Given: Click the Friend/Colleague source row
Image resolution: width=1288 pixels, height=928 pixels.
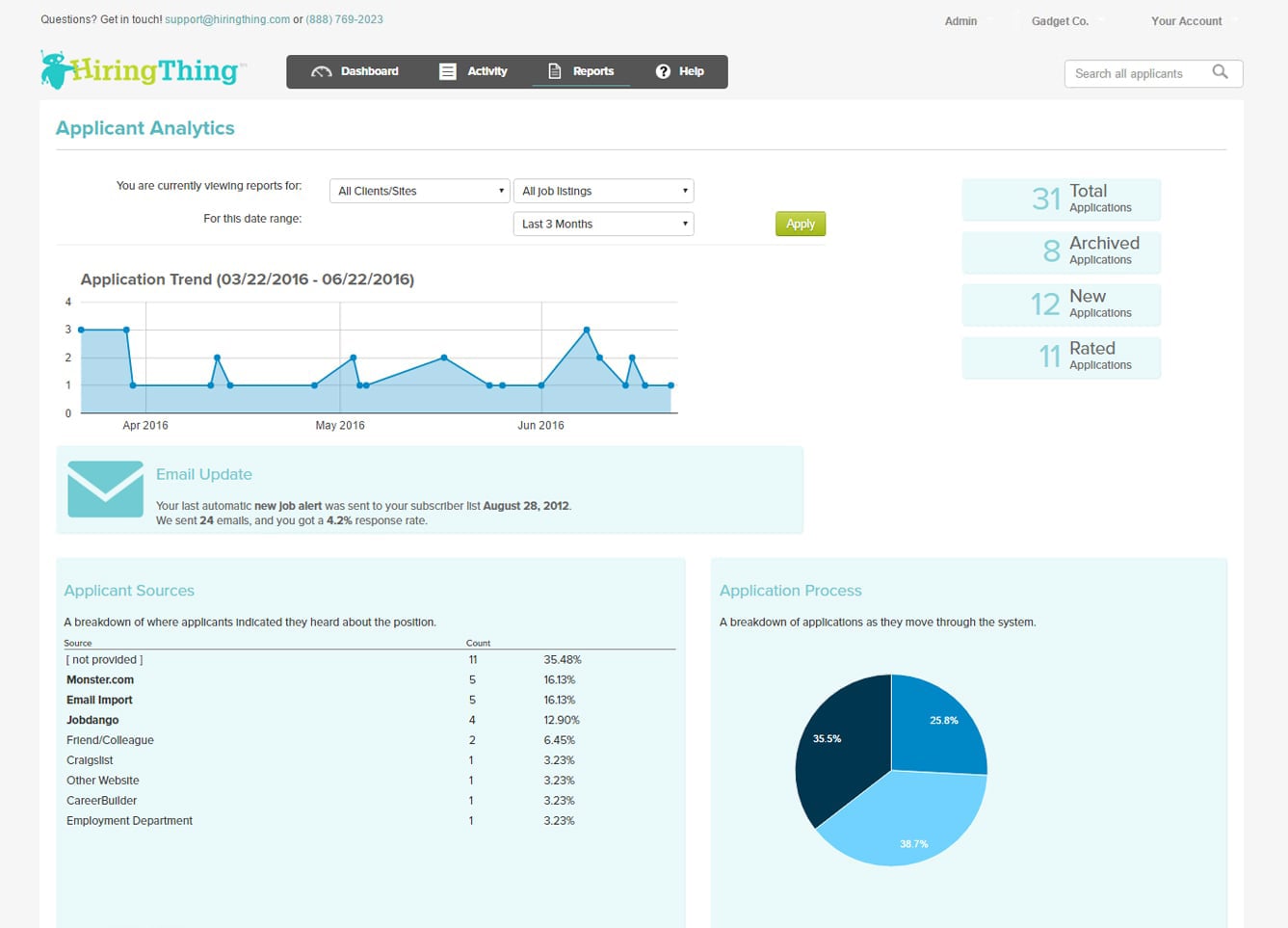Looking at the screenshot, I should click(x=370, y=740).
